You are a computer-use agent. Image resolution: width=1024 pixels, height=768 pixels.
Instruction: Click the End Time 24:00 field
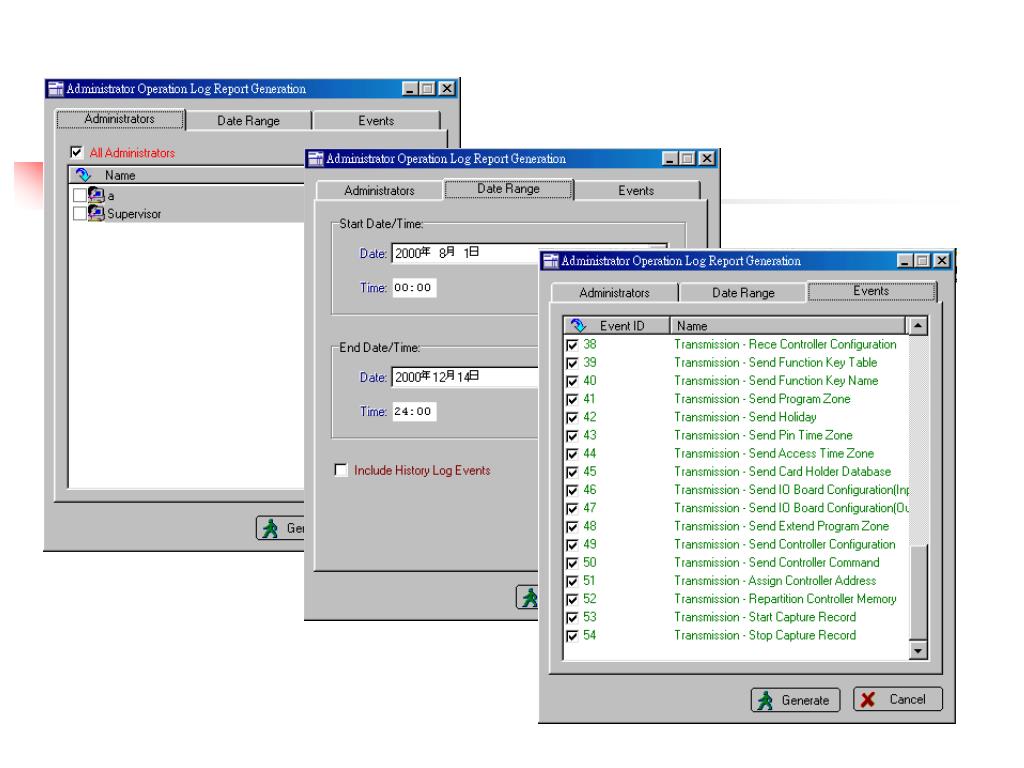(414, 411)
